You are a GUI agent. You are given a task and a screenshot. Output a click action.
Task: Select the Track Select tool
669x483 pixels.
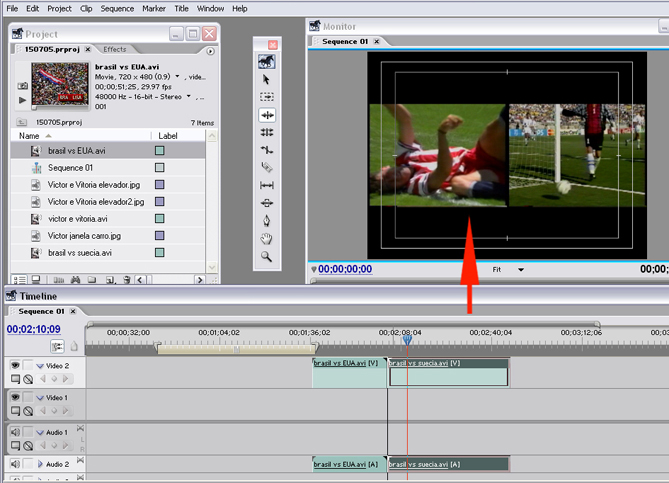(x=267, y=97)
